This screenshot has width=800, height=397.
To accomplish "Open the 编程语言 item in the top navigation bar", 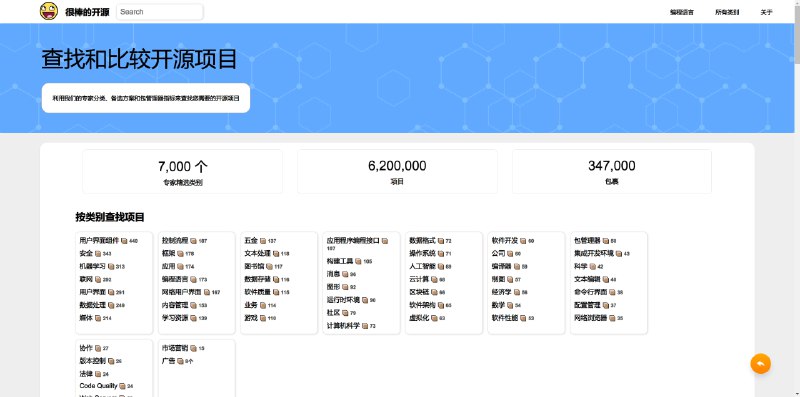I will [682, 12].
